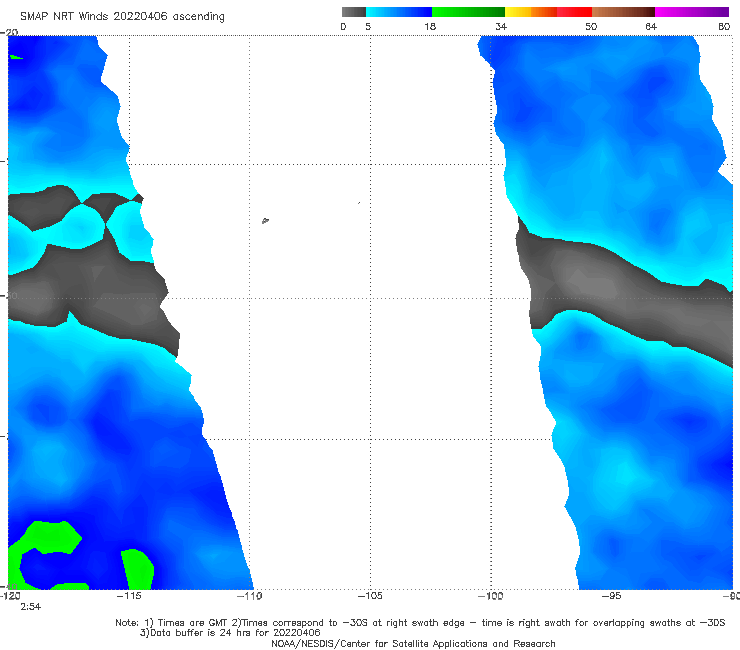Screen dimensions: 740x650
Task: Click the note '3)Data buffer is 24 hrs'
Action: tap(230, 633)
